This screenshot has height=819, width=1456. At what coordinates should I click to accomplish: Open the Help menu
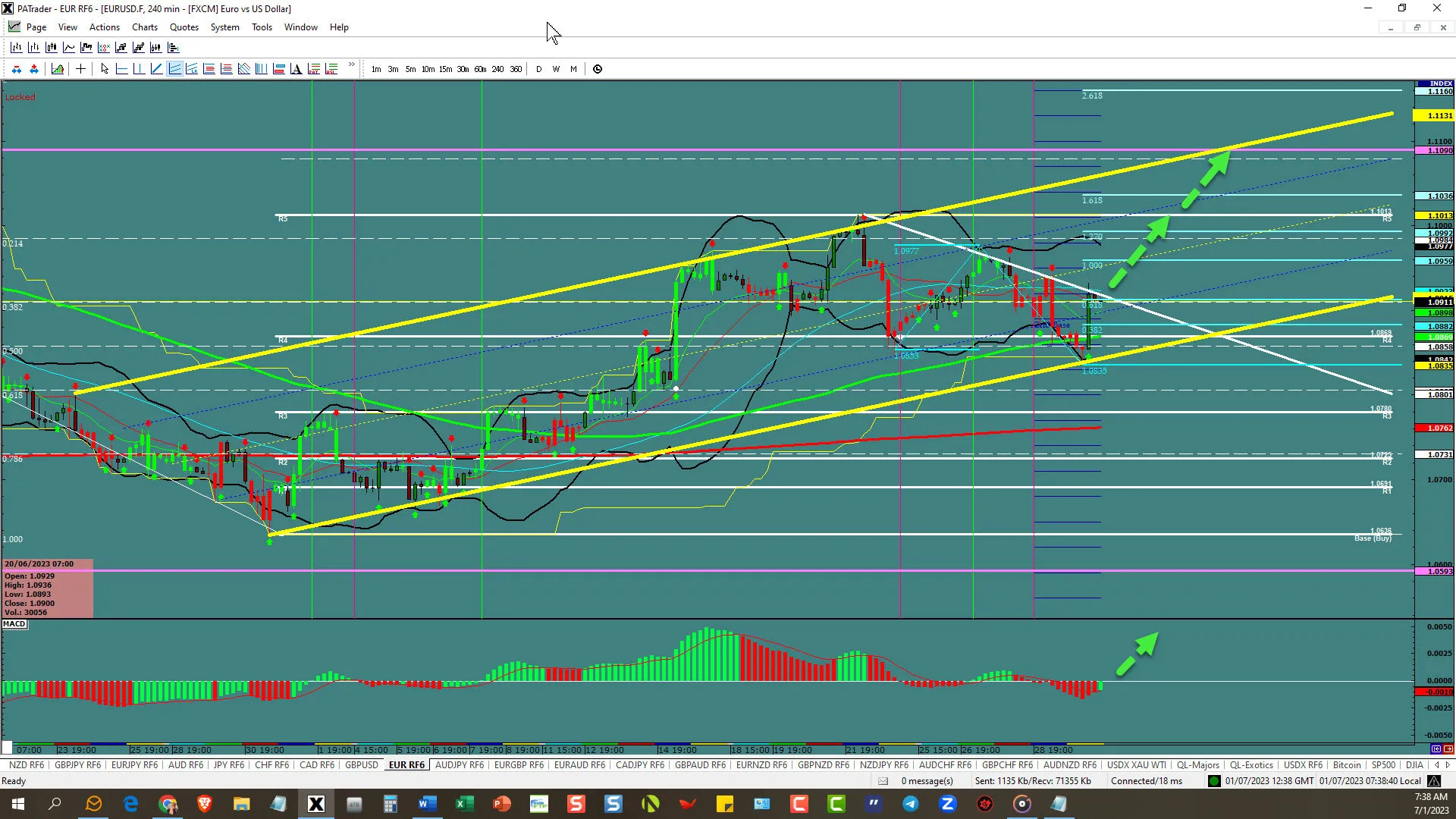pyautogui.click(x=339, y=27)
